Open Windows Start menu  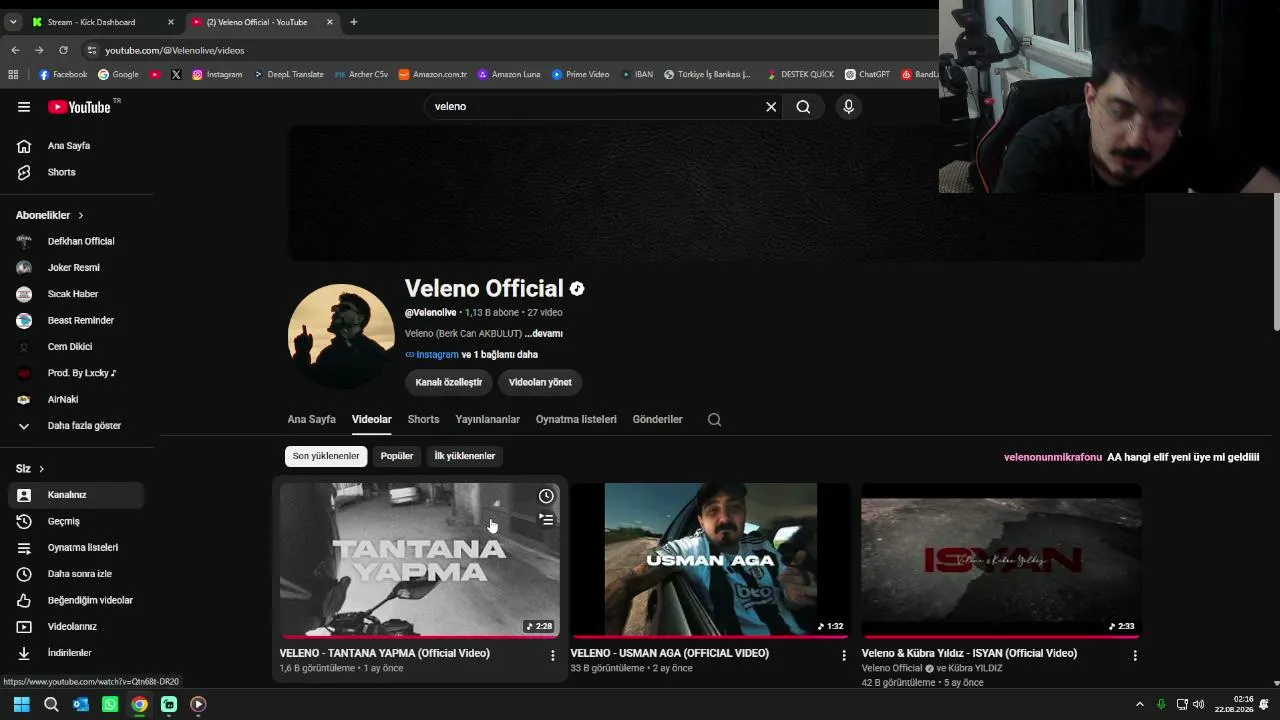21,704
